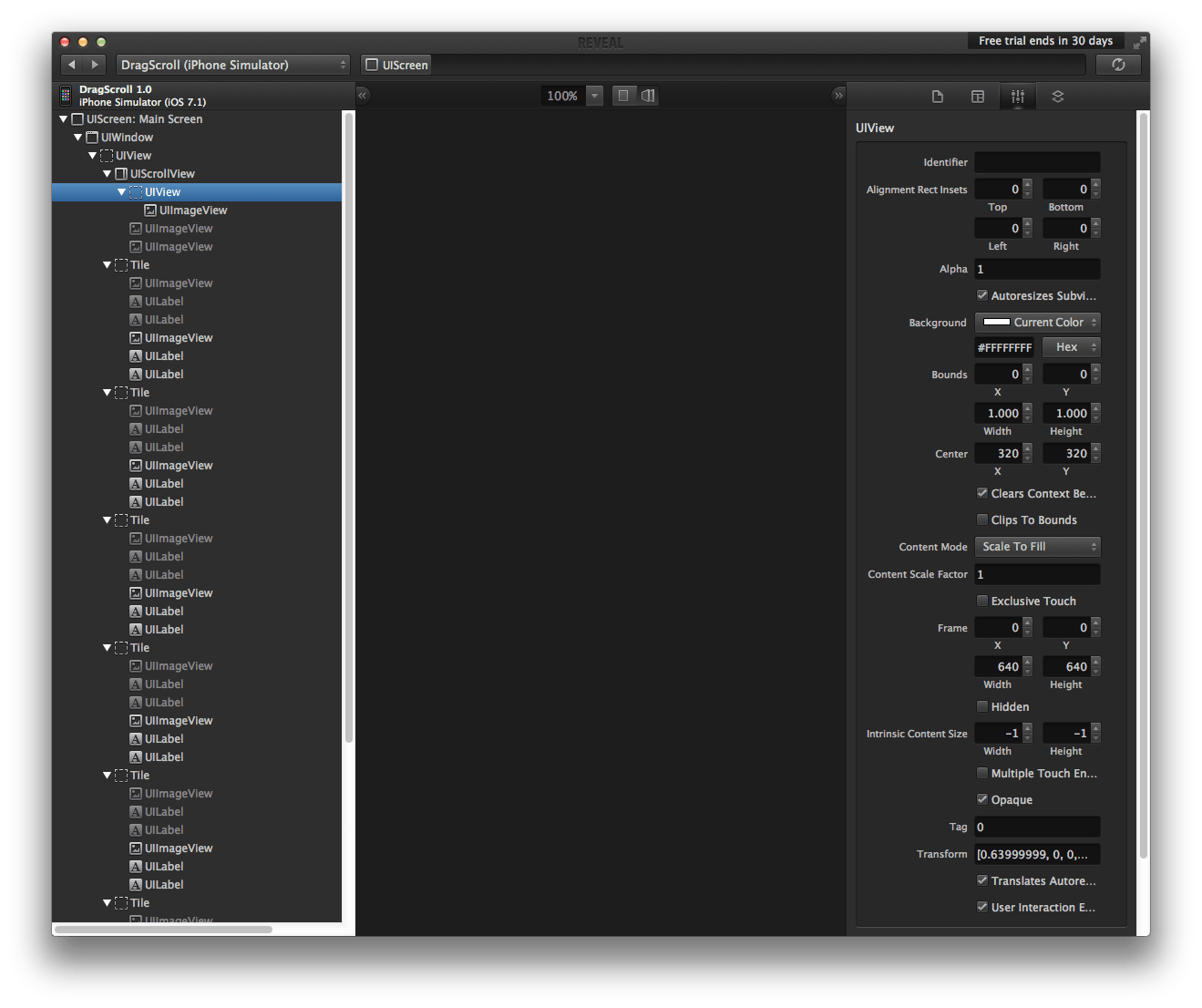The width and height of the screenshot is (1202, 1008).
Task: Click the dashed icon of the highlighted UIView row
Action: click(x=136, y=192)
